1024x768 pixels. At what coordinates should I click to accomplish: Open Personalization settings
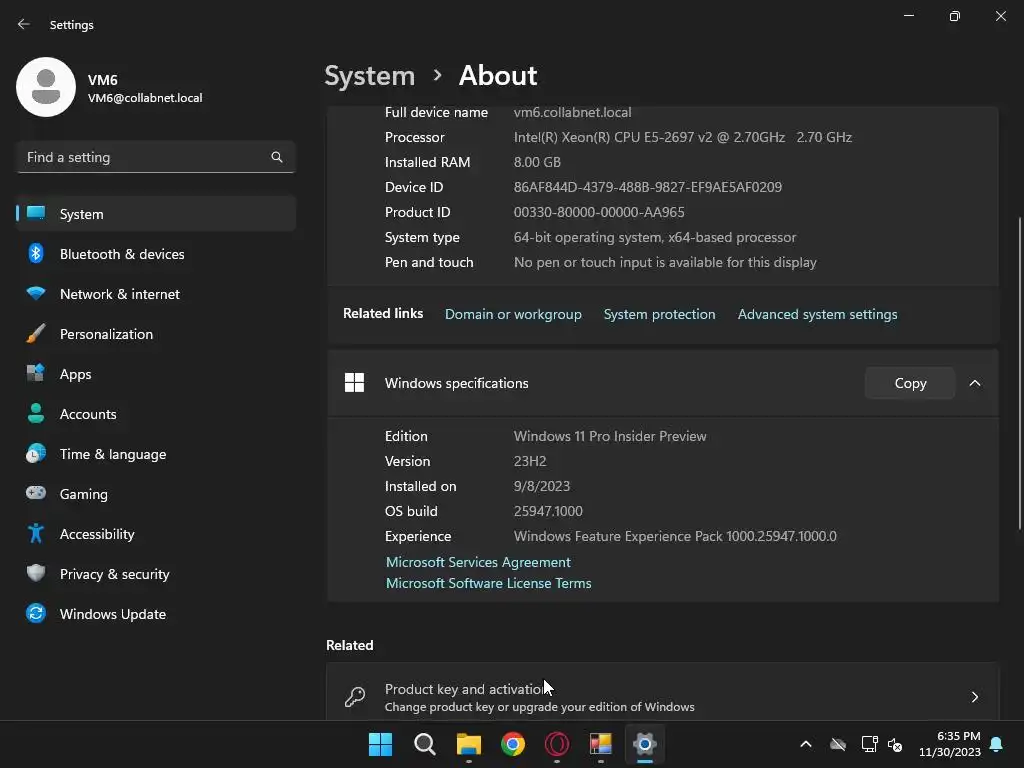click(x=155, y=334)
